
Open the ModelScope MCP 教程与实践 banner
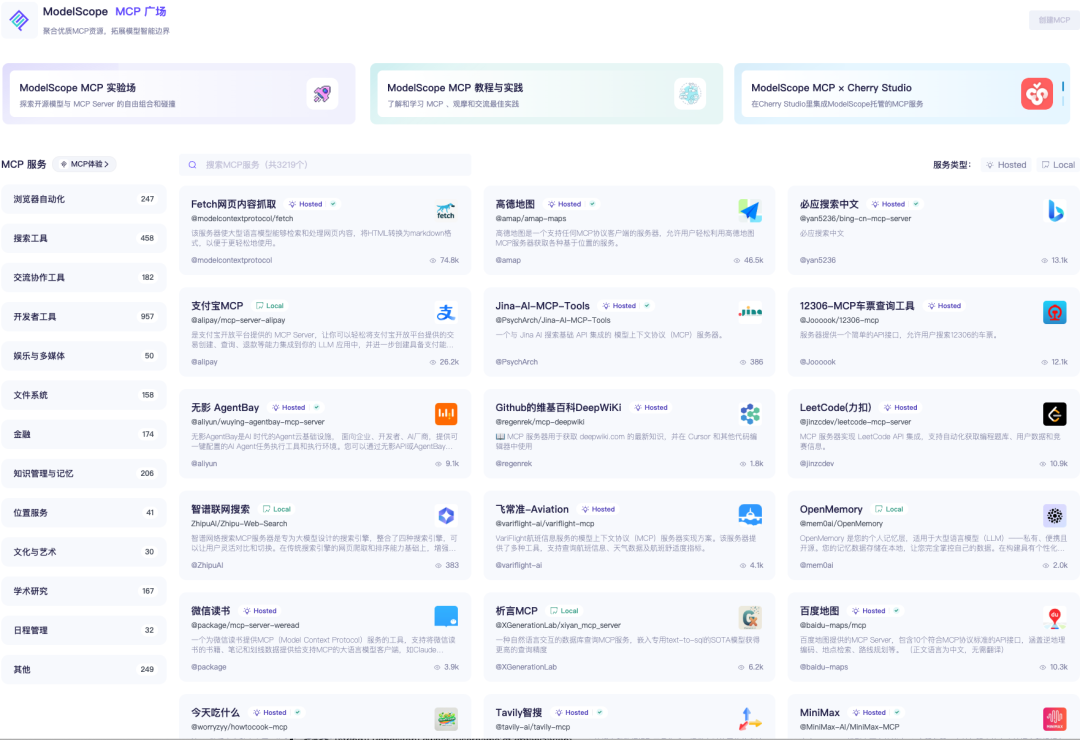click(546, 94)
